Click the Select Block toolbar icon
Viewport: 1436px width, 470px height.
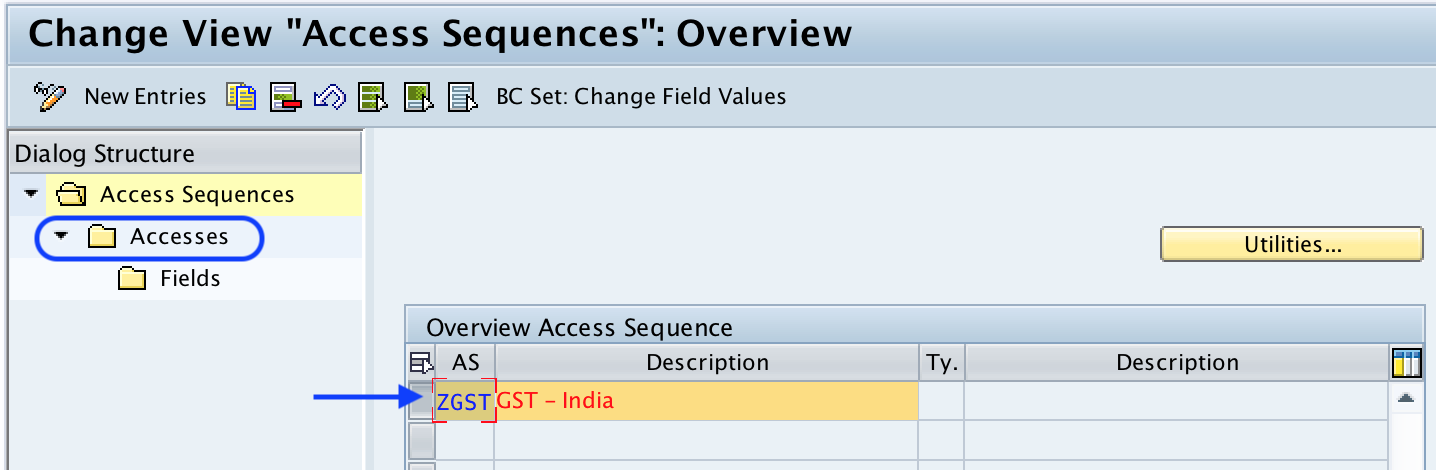[417, 97]
